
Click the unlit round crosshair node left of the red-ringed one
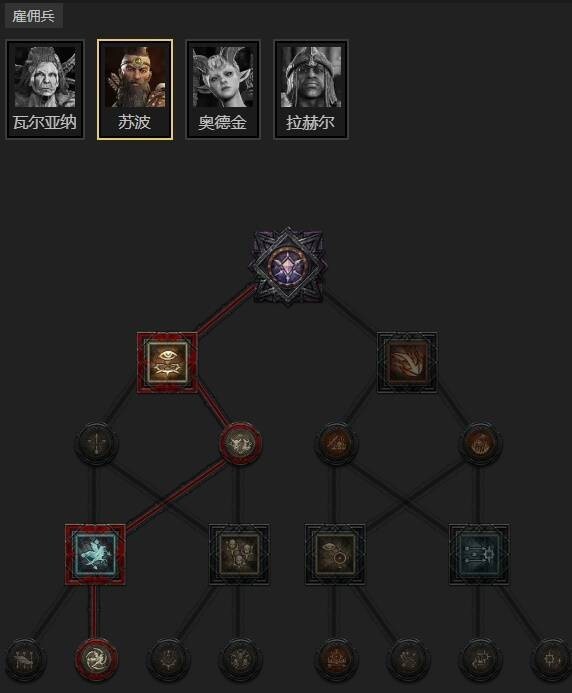pos(96,444)
